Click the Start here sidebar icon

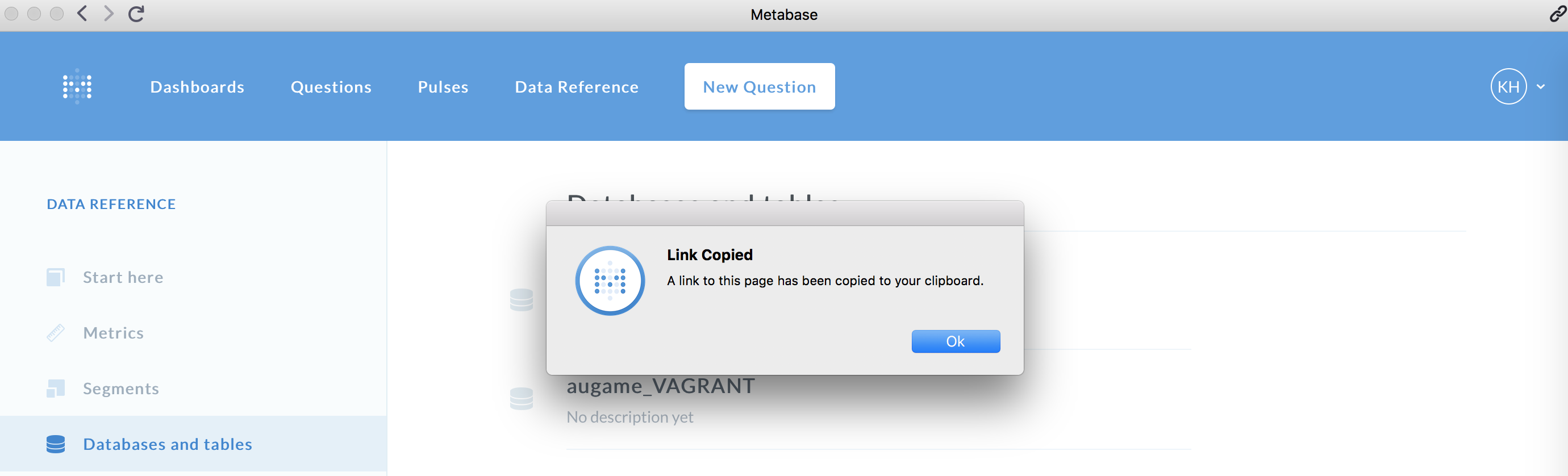point(56,277)
